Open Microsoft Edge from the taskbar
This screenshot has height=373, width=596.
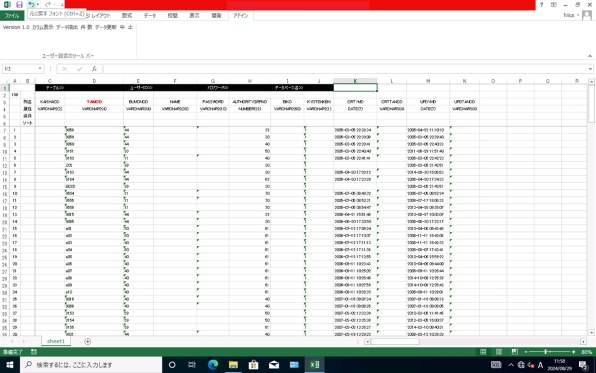[213, 365]
